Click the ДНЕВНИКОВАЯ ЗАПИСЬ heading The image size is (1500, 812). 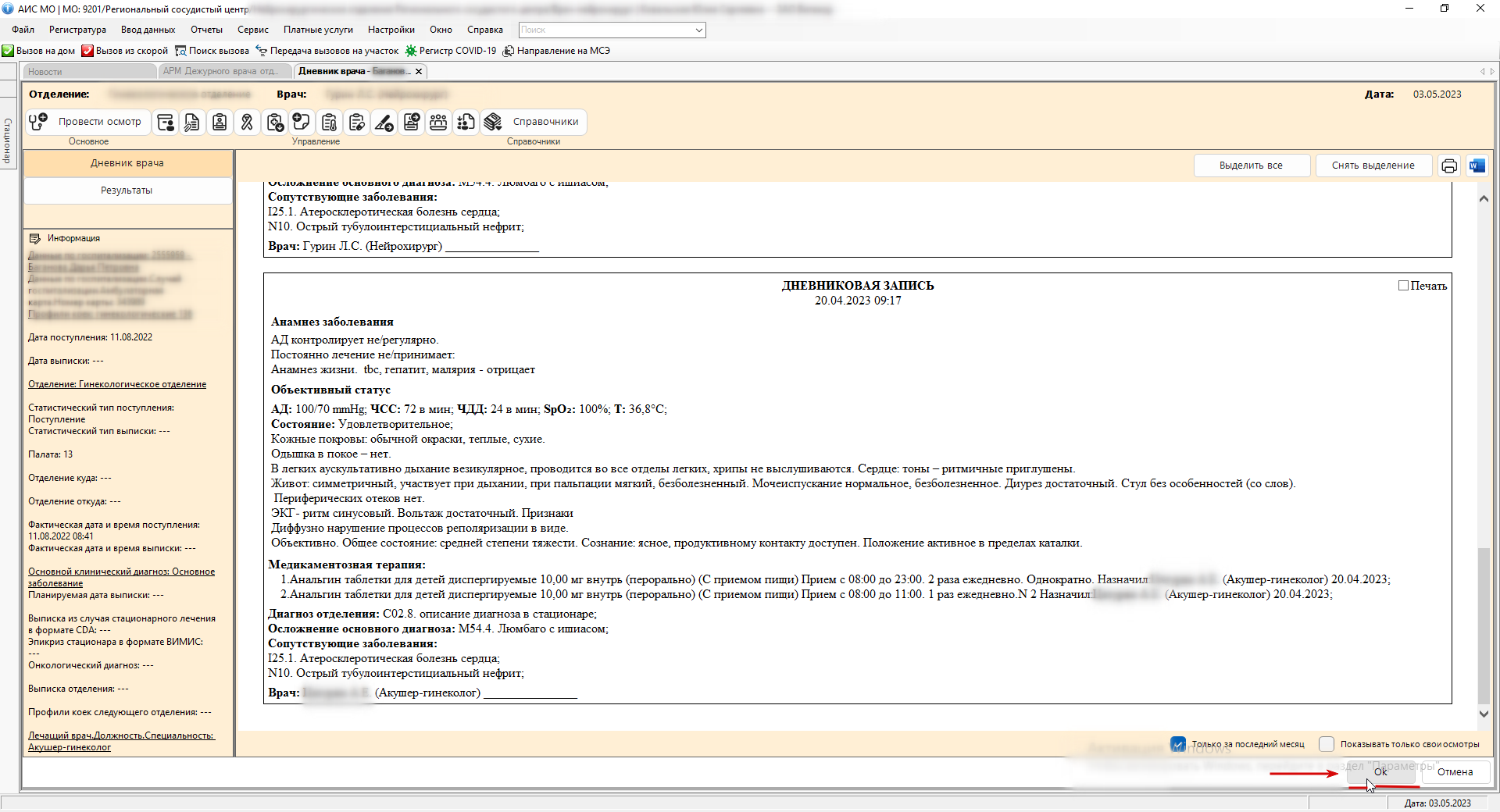[858, 286]
